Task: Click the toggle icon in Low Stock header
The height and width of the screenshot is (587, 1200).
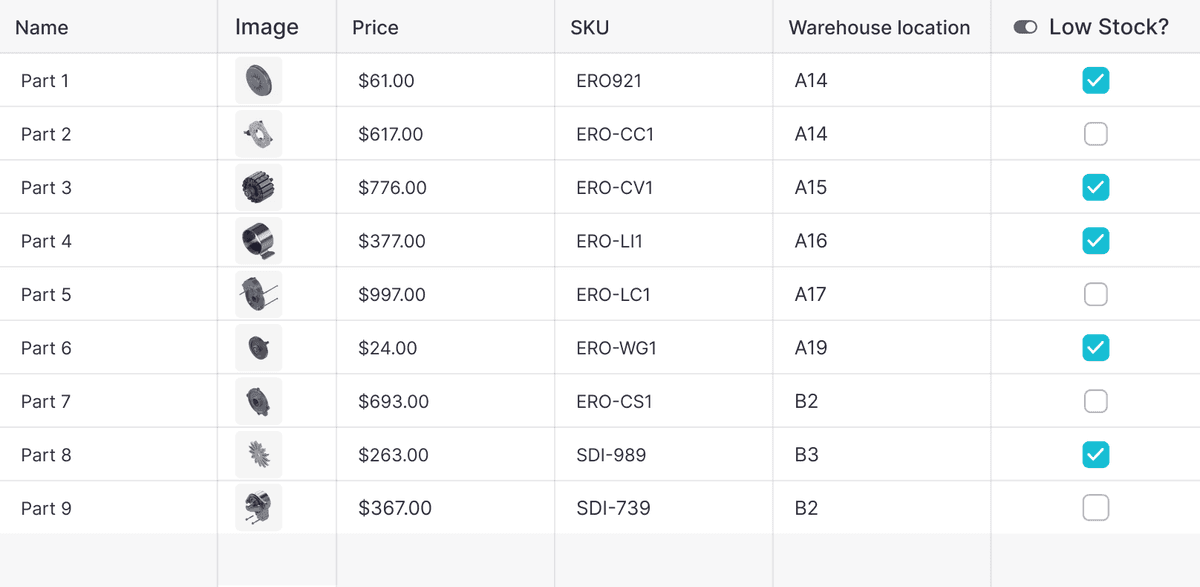Action: coord(1025,28)
